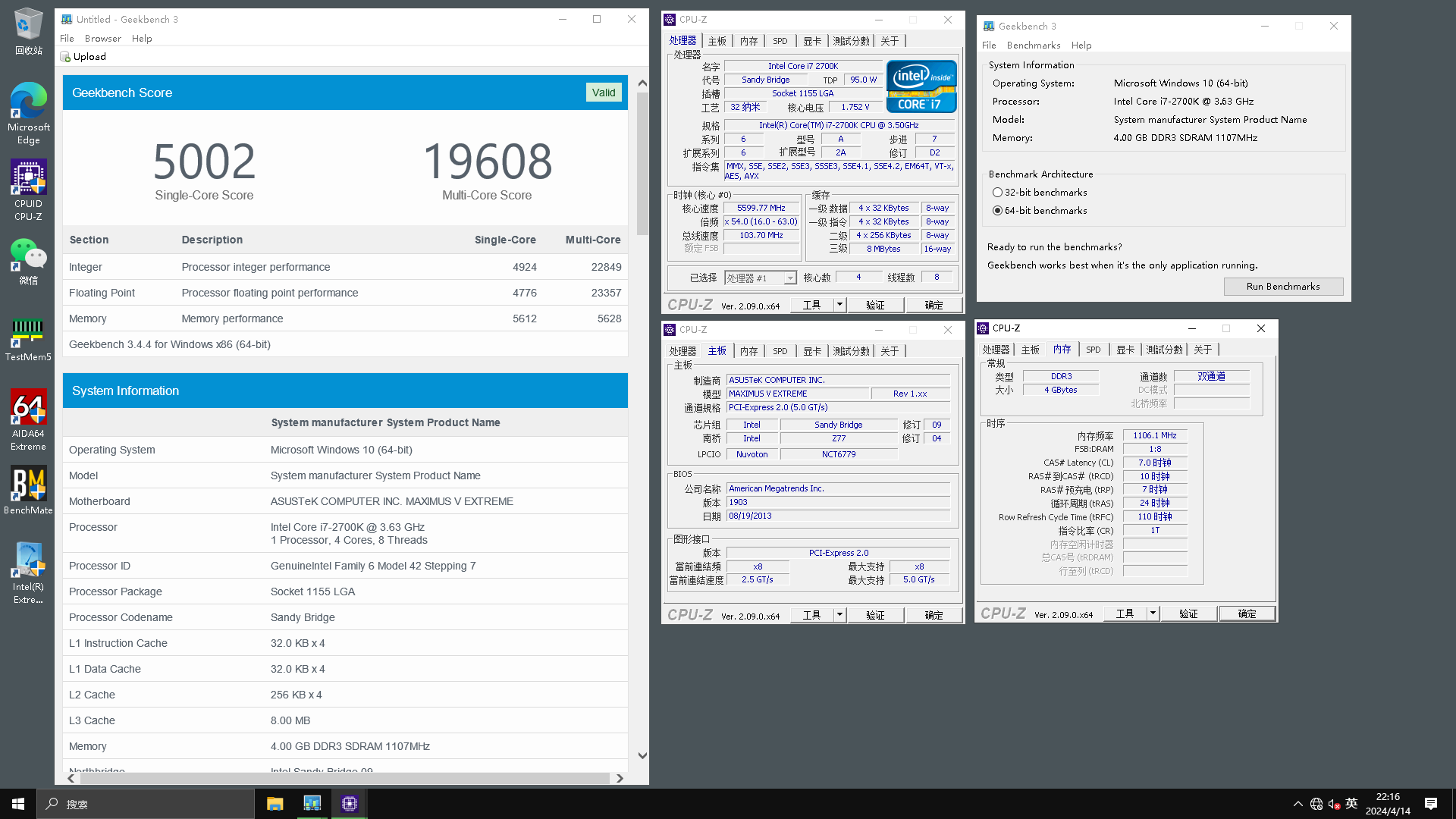Switch to 处理器 tab in CPU-Z memory window
Viewport: 1456px width, 819px height.
coord(996,350)
